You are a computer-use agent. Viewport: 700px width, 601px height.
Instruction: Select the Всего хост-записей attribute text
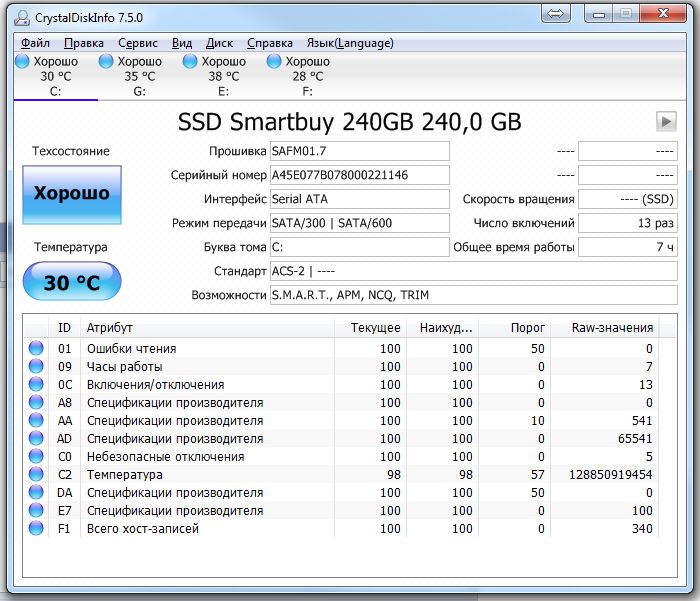143,529
